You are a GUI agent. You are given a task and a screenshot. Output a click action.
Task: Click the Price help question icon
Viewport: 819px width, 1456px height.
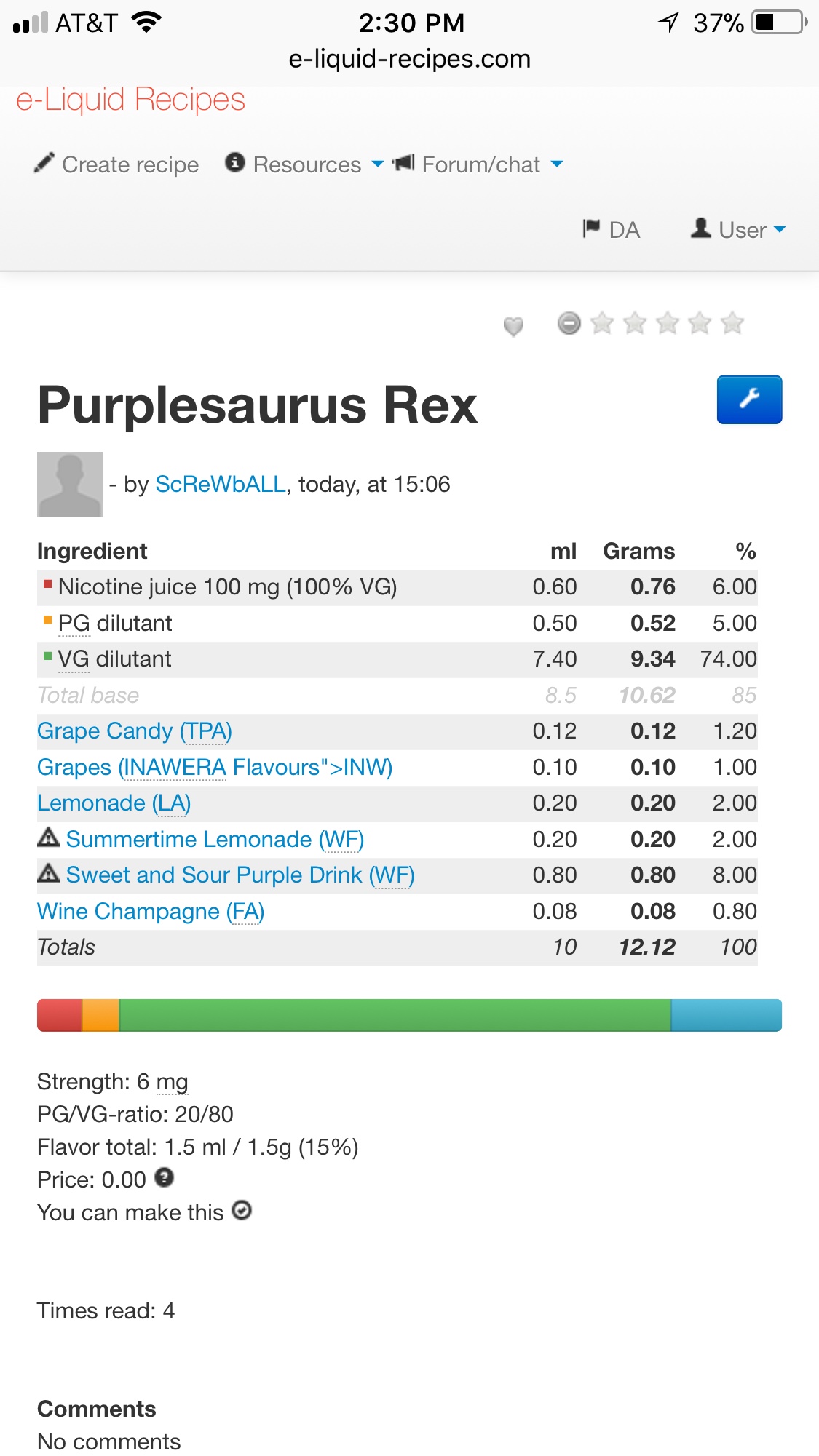point(165,1177)
